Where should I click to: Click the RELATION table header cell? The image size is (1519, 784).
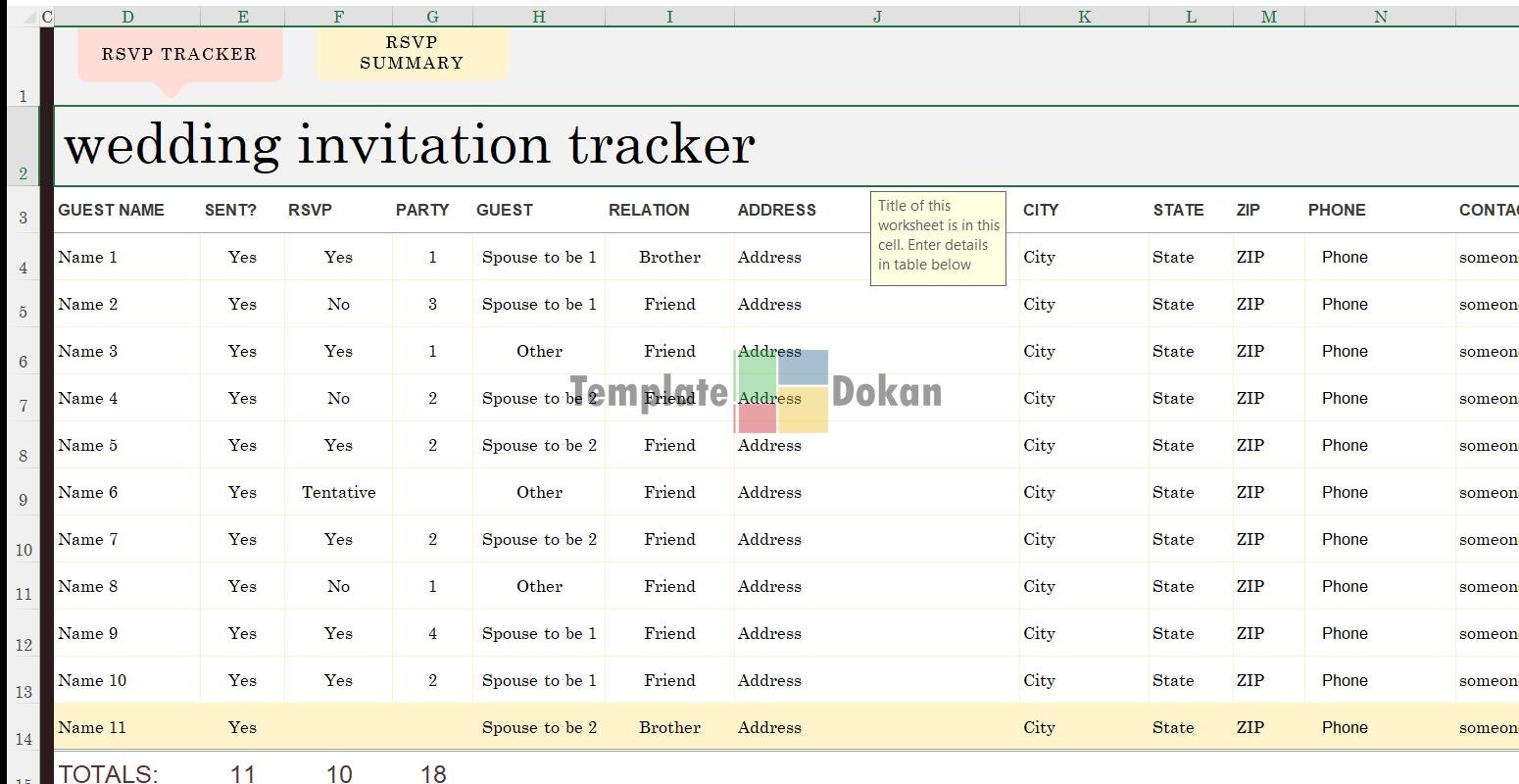(649, 210)
